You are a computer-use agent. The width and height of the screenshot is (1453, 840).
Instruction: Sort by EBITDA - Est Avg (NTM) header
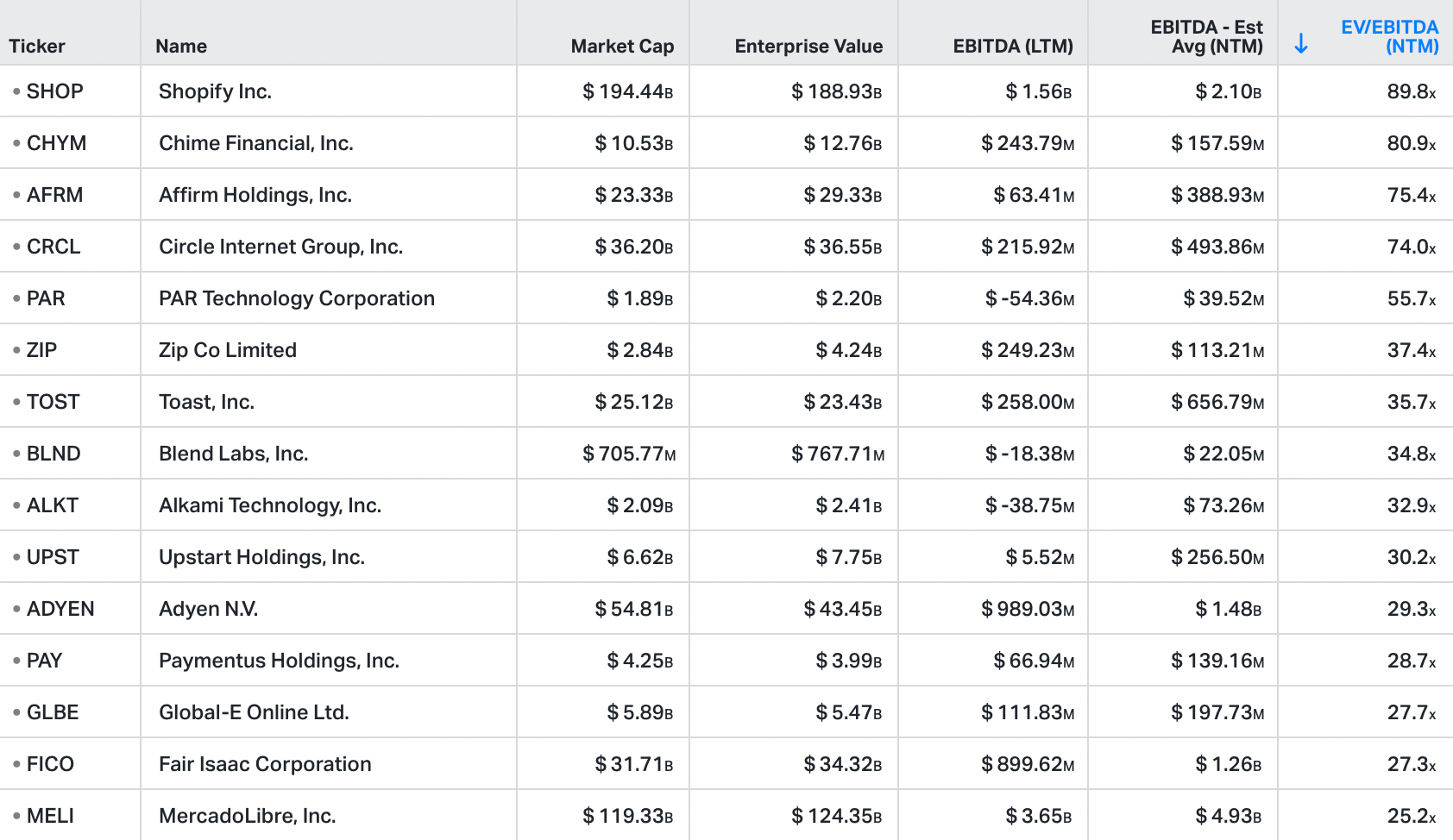(x=1207, y=37)
